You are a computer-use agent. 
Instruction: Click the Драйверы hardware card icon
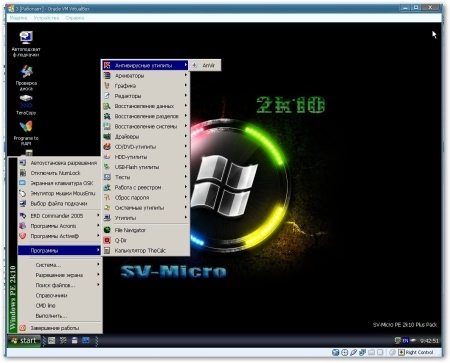107,136
